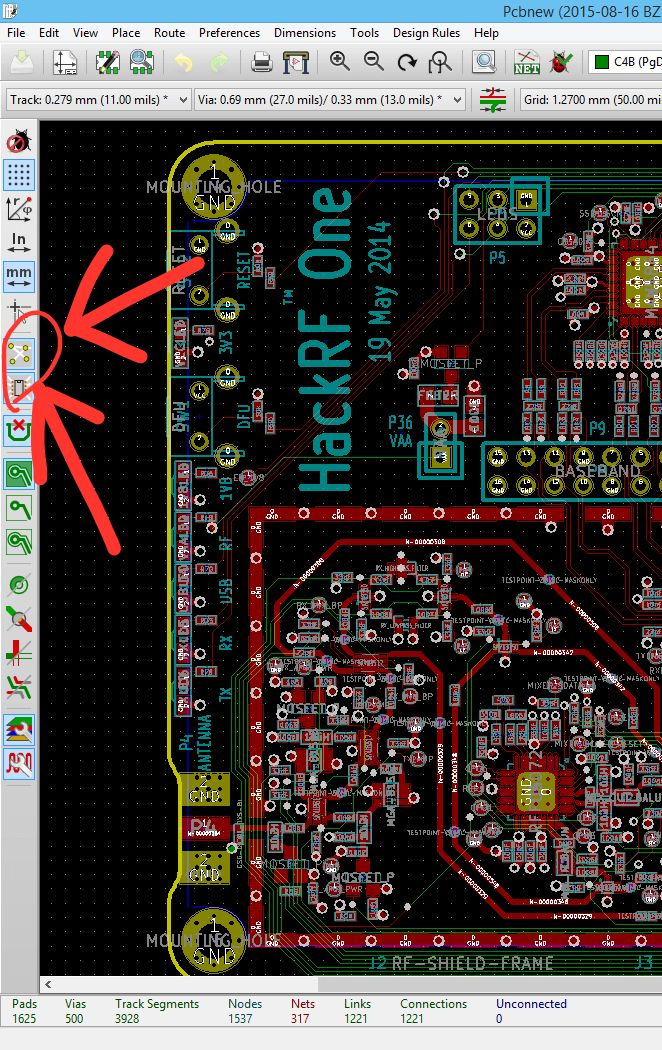Toggle the DRC-off ladybug icon

(x=19, y=142)
